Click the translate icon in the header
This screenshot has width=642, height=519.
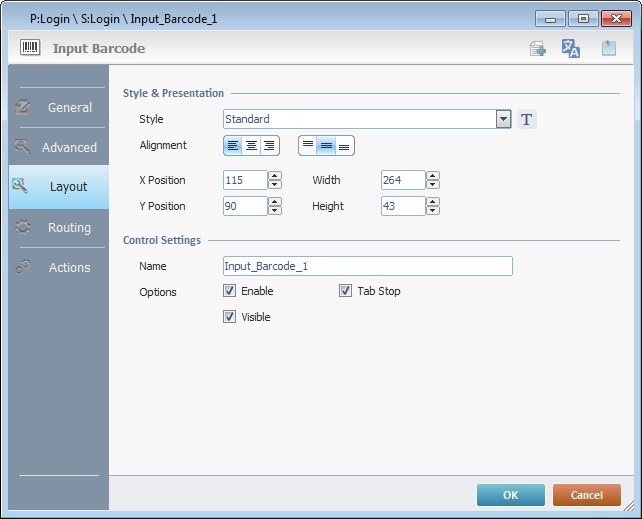point(571,49)
